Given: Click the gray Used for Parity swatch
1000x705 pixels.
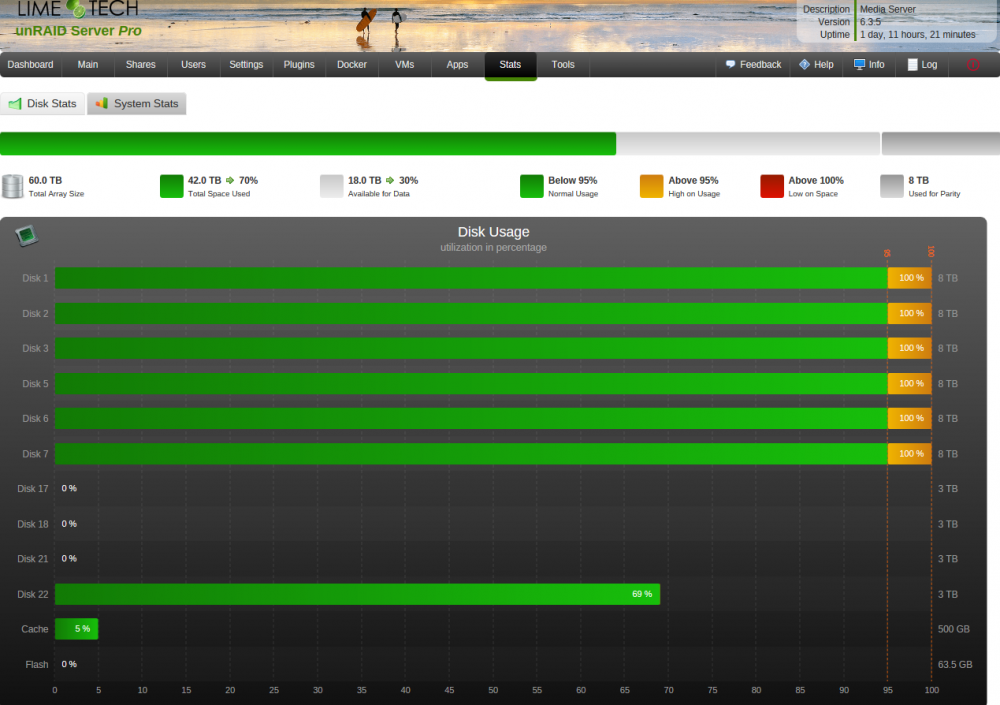Looking at the screenshot, I should tap(892, 186).
